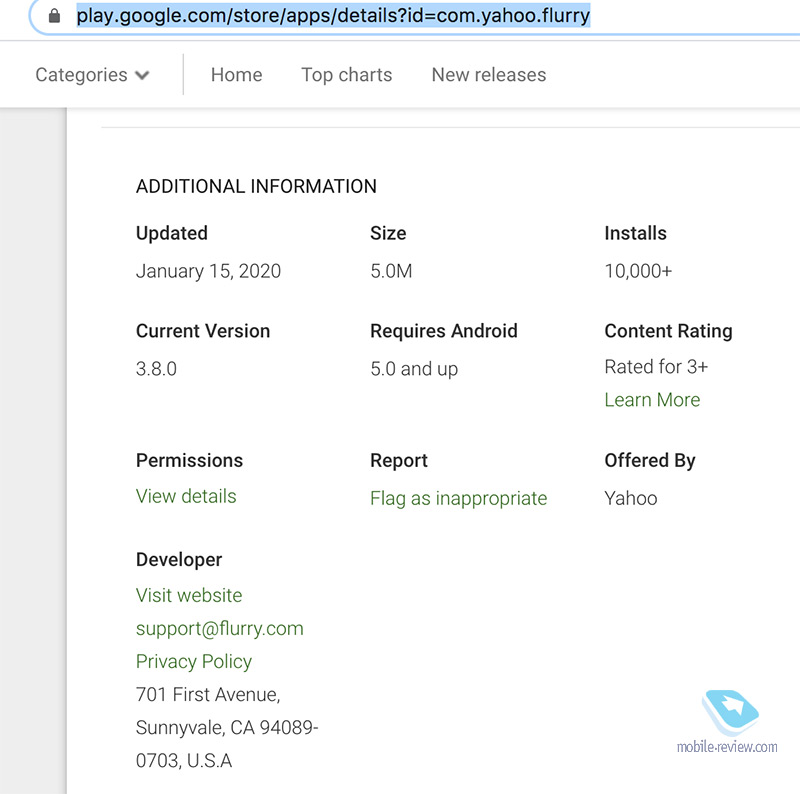This screenshot has height=794, width=800.
Task: Select the Report label
Action: tap(399, 461)
